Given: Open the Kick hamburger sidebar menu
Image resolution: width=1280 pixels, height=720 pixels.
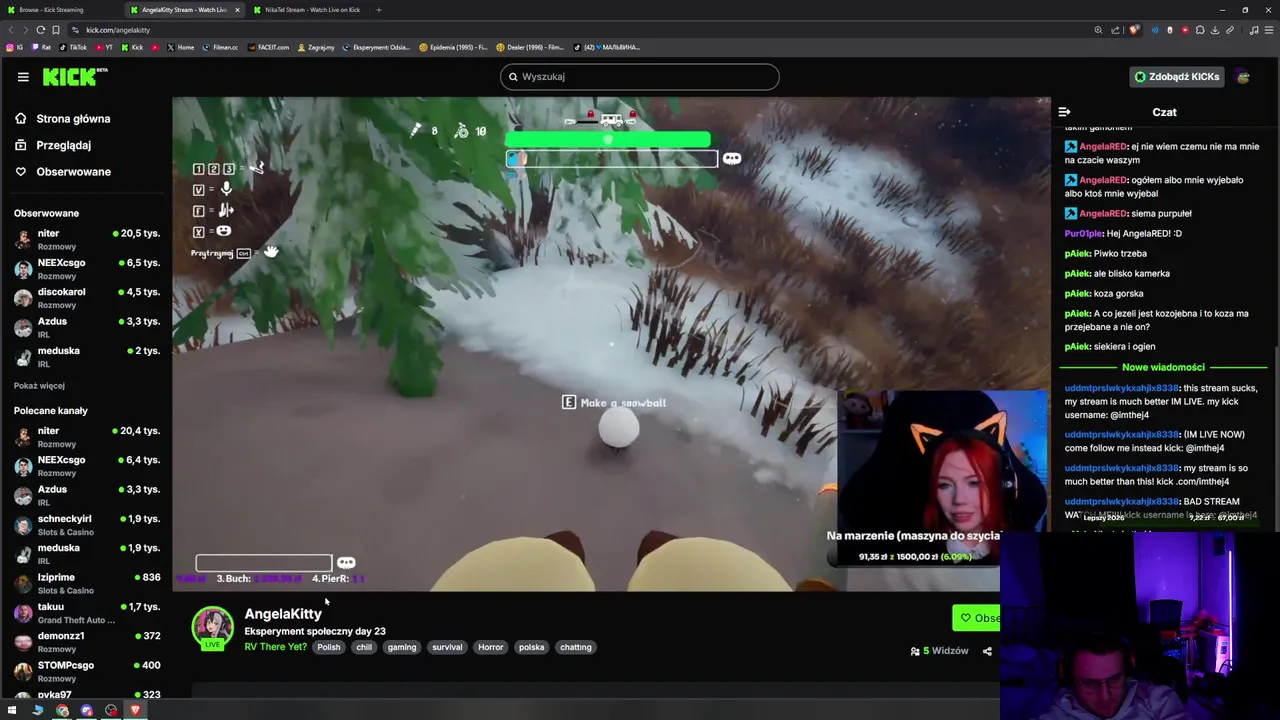Looking at the screenshot, I should pyautogui.click(x=23, y=77).
